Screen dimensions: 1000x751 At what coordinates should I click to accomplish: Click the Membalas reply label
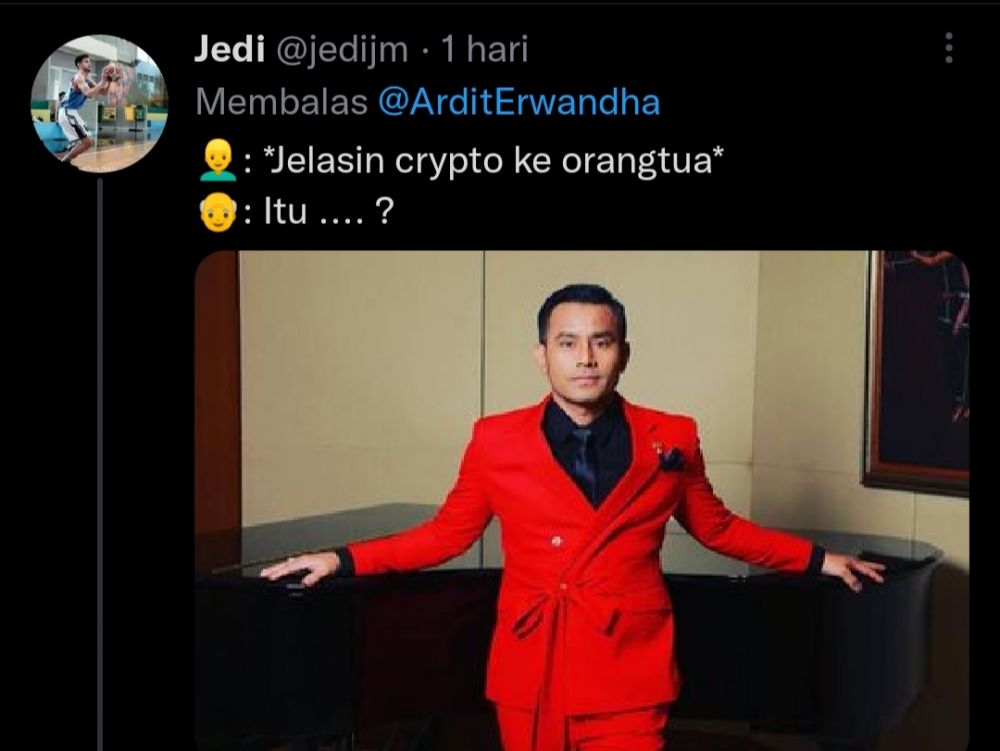[x=282, y=102]
